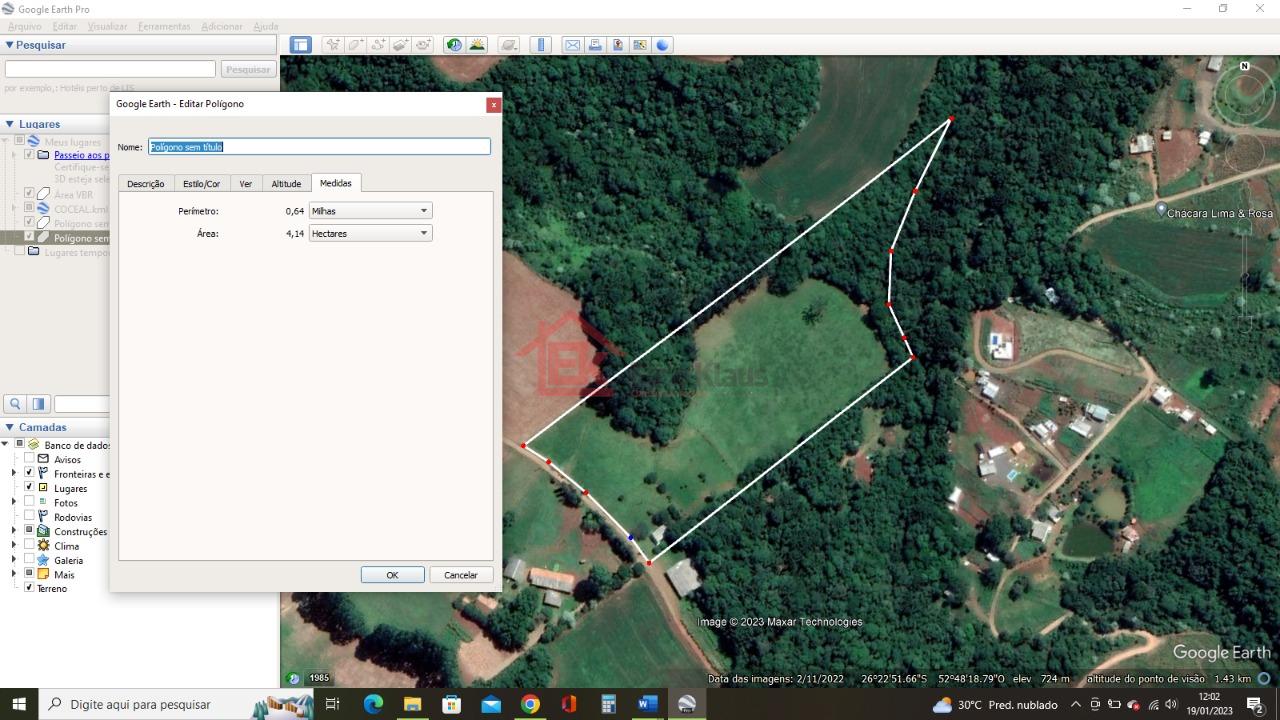This screenshot has height=720, width=1280.
Task: Switch to the Altitude tab
Action: coord(286,184)
